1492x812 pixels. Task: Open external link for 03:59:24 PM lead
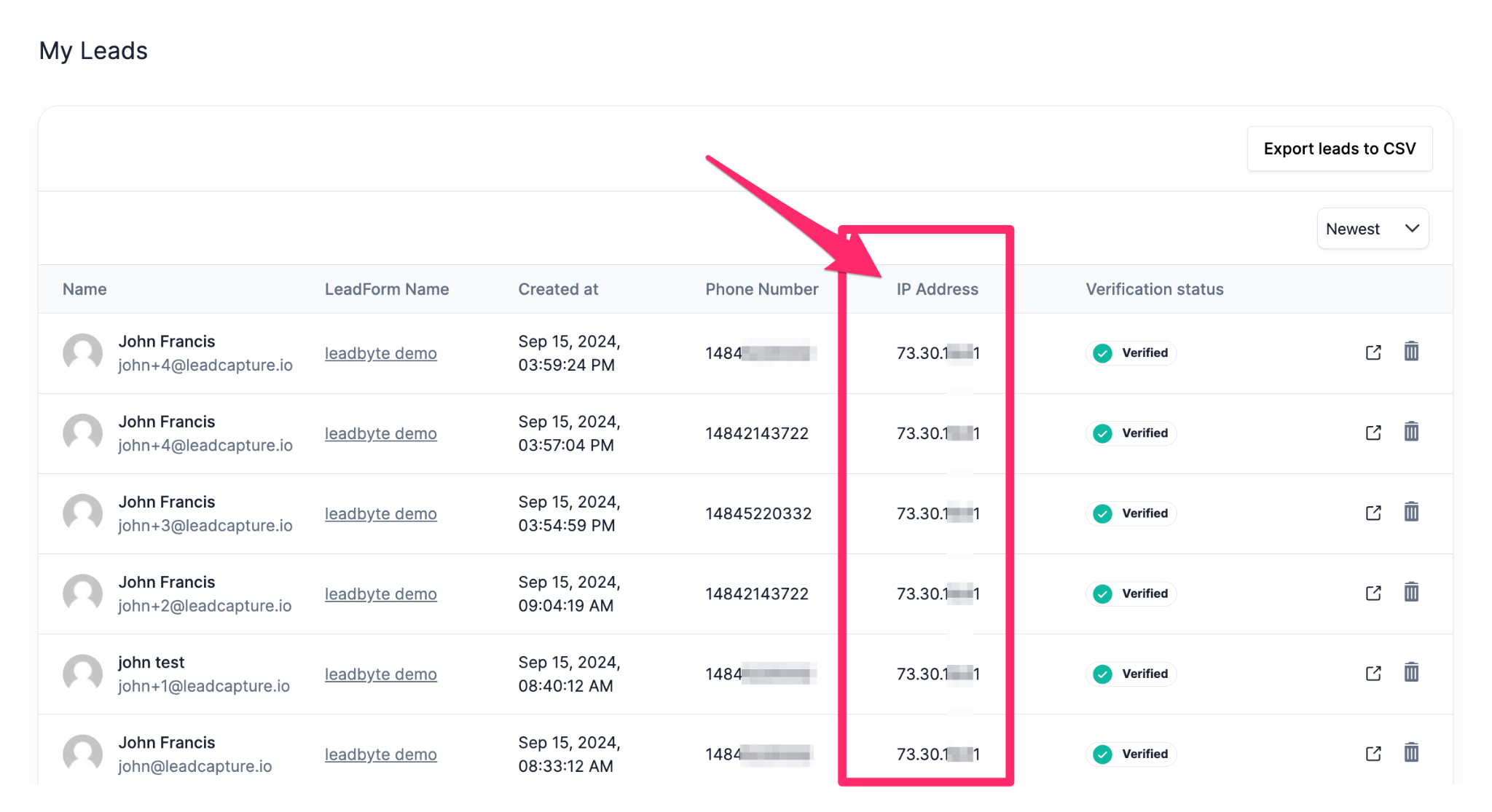click(x=1373, y=353)
